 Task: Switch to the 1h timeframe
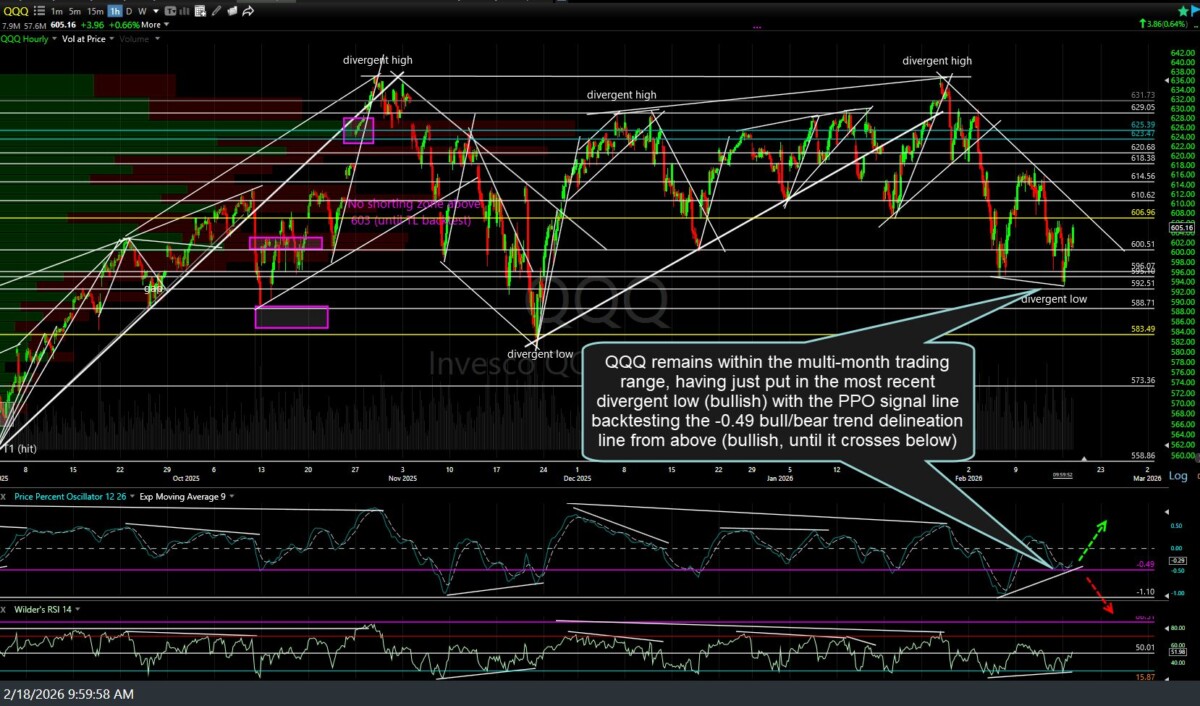coord(116,10)
